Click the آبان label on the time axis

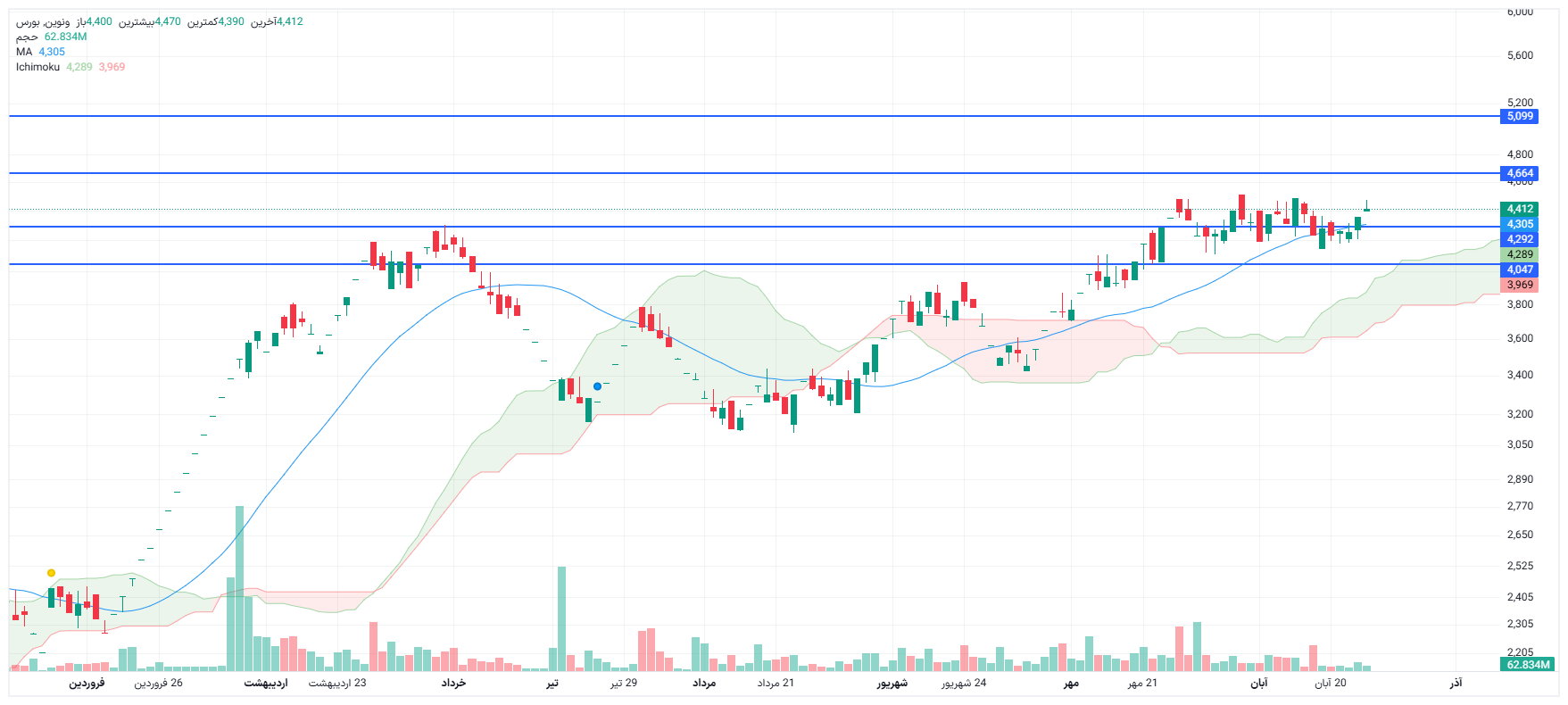(1258, 683)
